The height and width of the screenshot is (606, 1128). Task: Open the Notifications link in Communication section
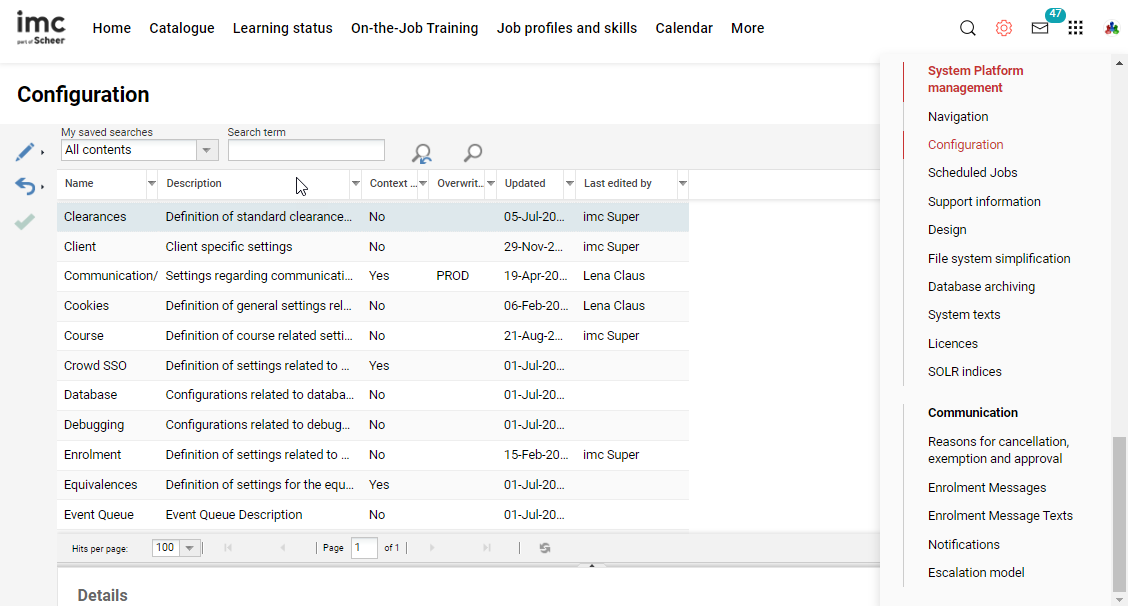(963, 545)
